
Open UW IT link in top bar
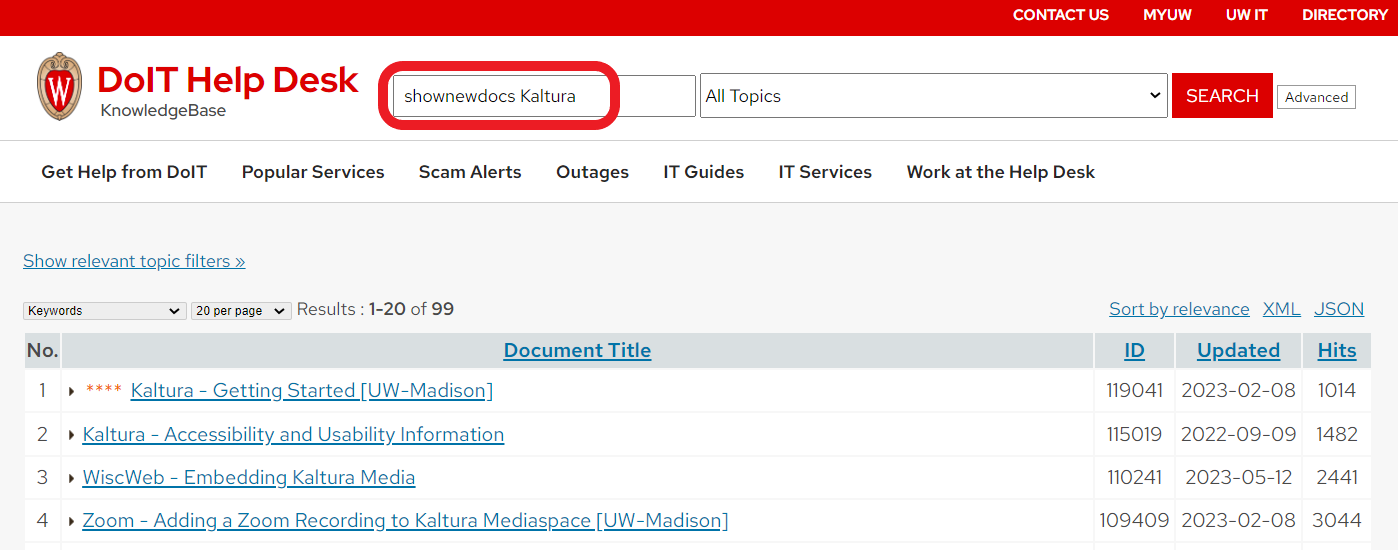[1247, 15]
